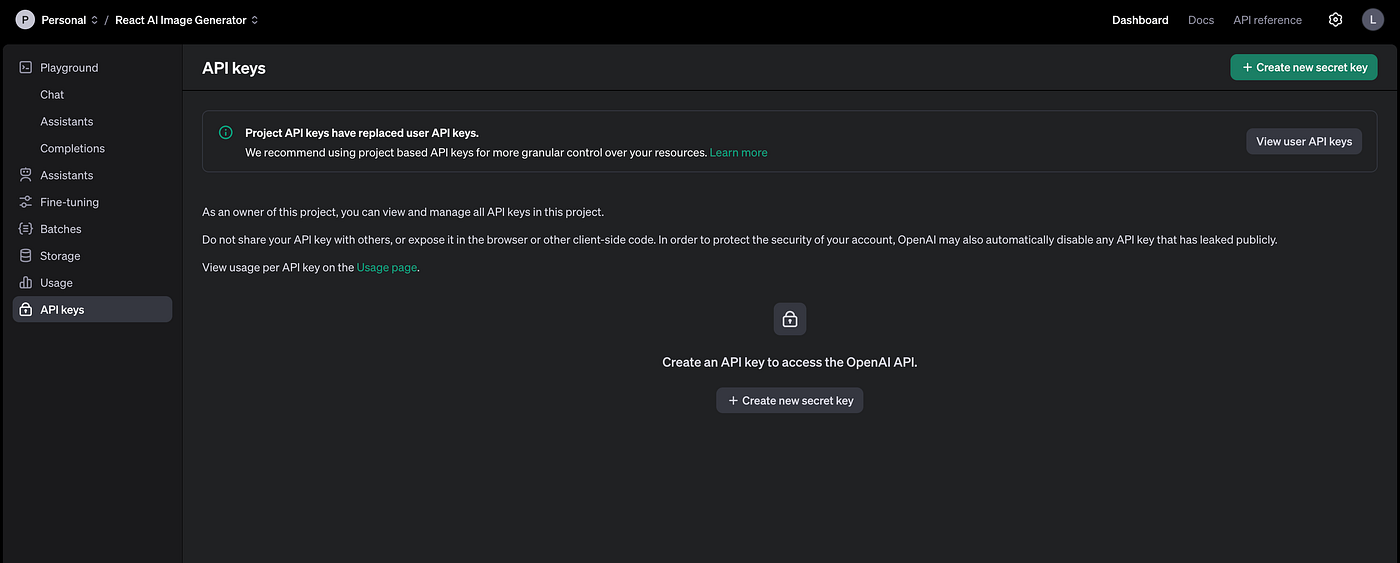Click the API keys page heading

pos(234,68)
